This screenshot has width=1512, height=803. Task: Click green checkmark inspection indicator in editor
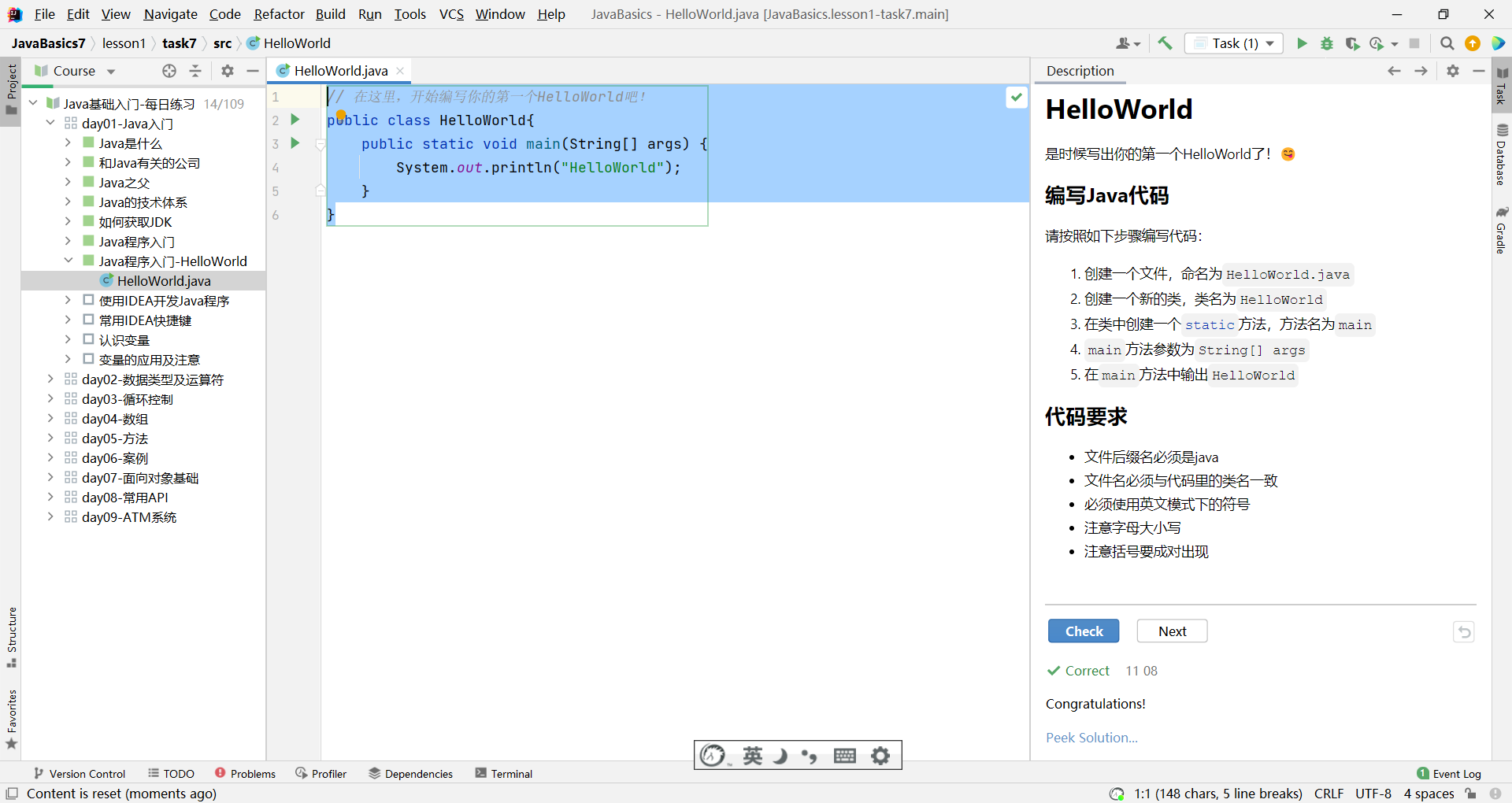(1017, 97)
